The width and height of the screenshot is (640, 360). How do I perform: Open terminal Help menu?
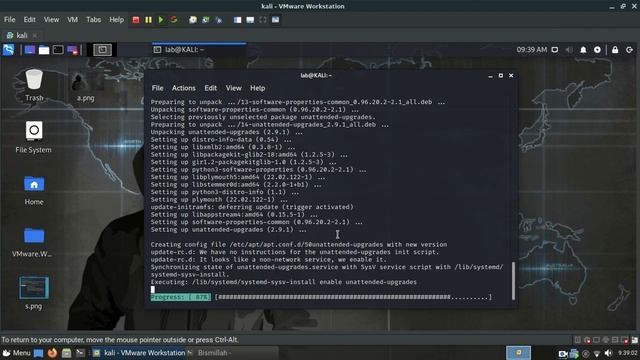pos(258,88)
